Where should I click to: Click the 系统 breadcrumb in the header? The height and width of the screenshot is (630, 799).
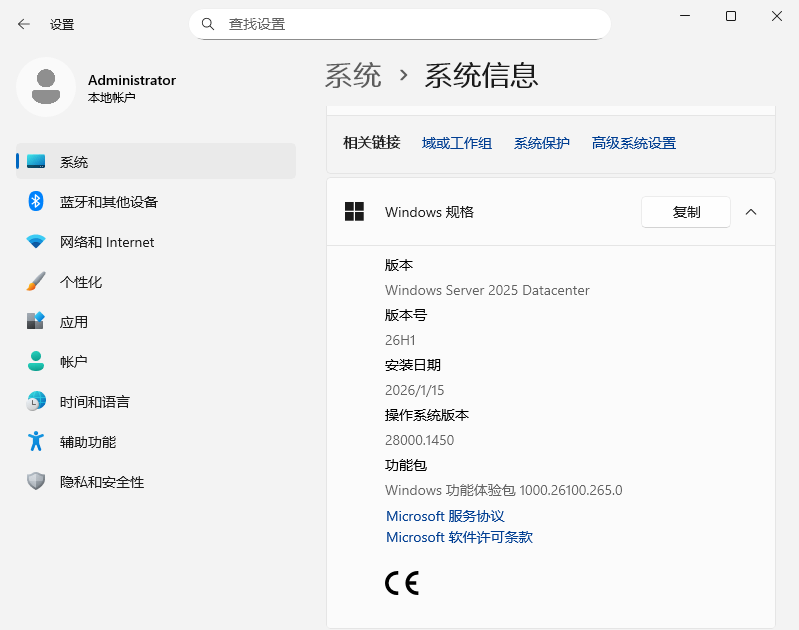click(x=353, y=76)
